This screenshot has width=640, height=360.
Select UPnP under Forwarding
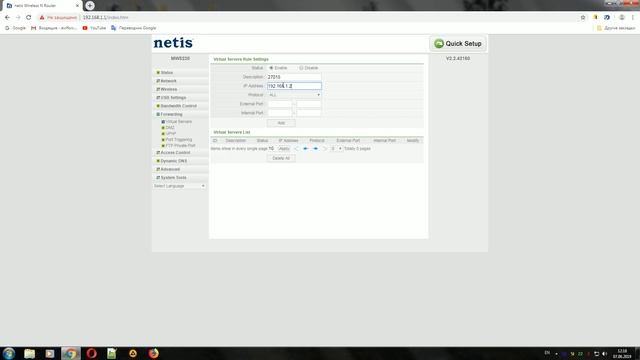tap(171, 133)
